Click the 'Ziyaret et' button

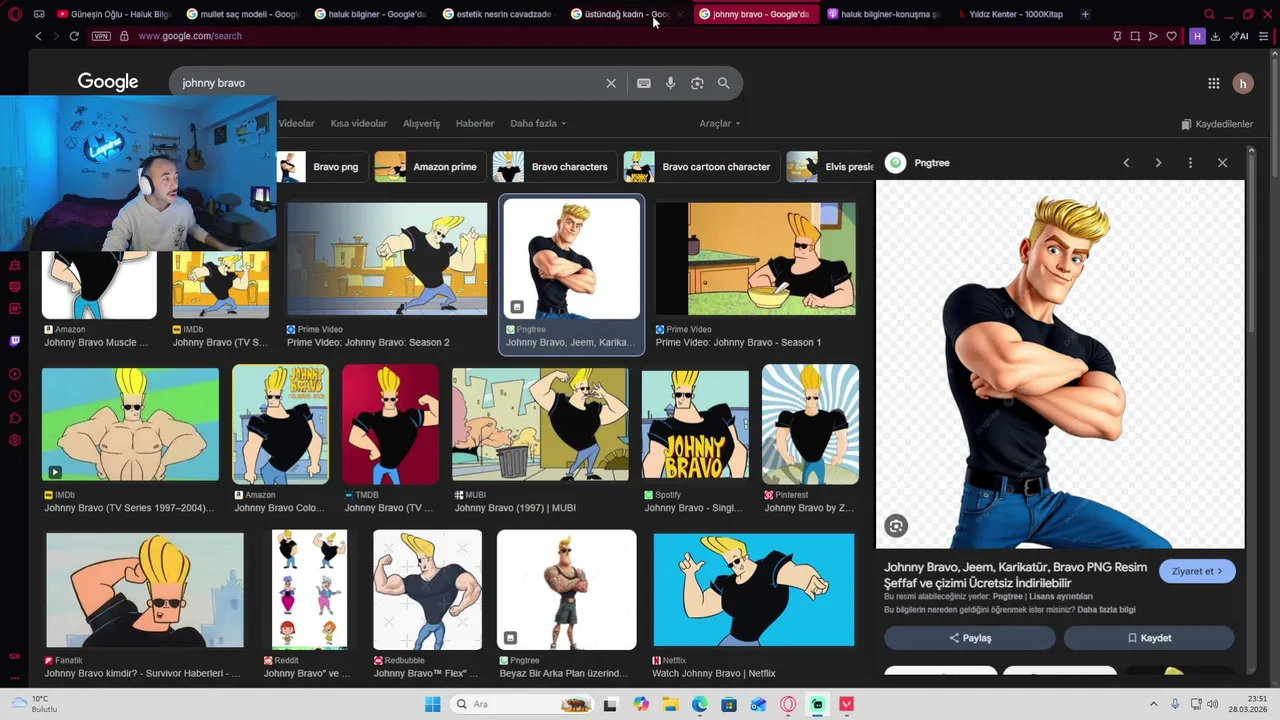(1197, 571)
